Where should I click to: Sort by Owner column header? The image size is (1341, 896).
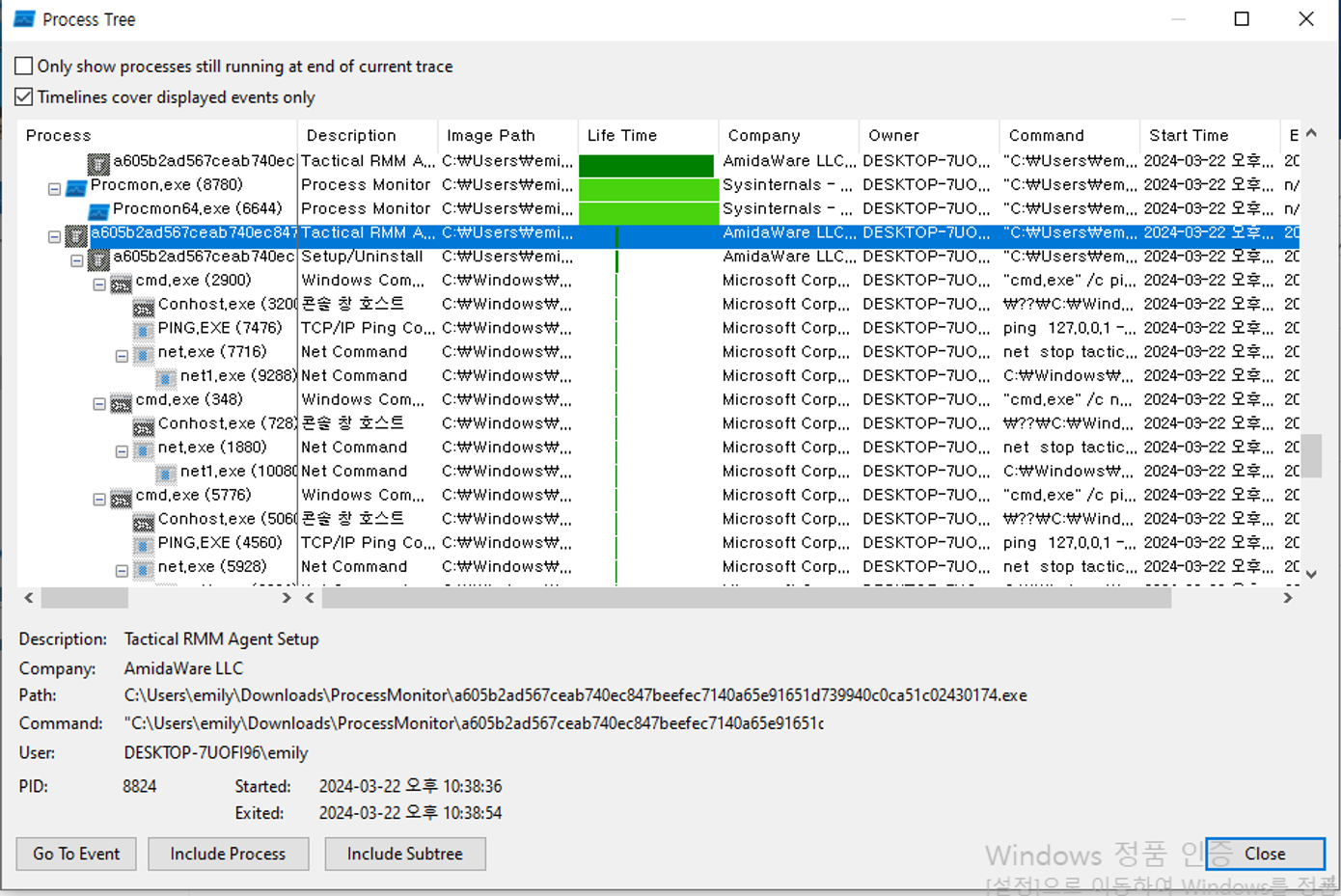(x=929, y=135)
